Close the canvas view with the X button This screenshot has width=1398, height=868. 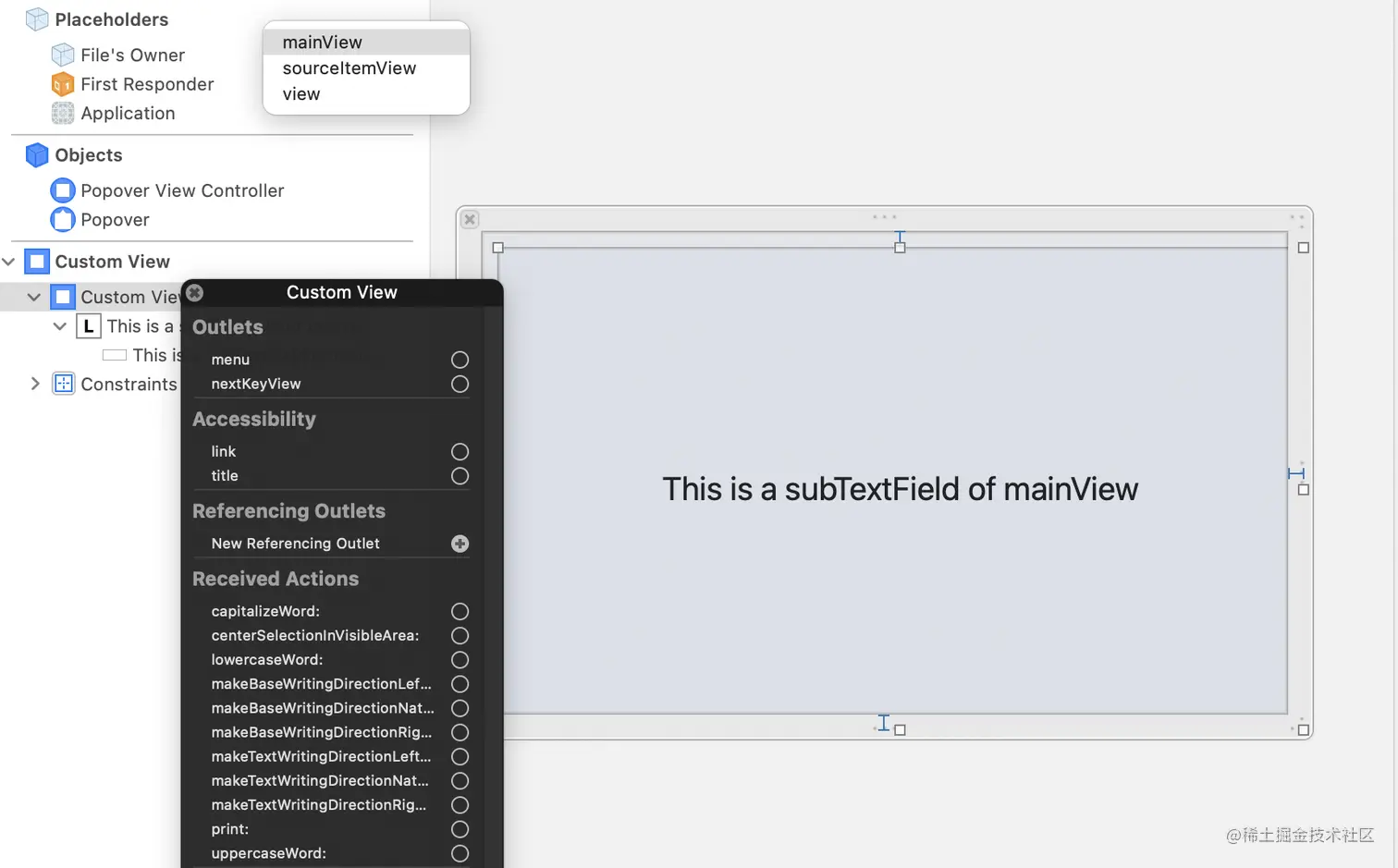click(470, 219)
